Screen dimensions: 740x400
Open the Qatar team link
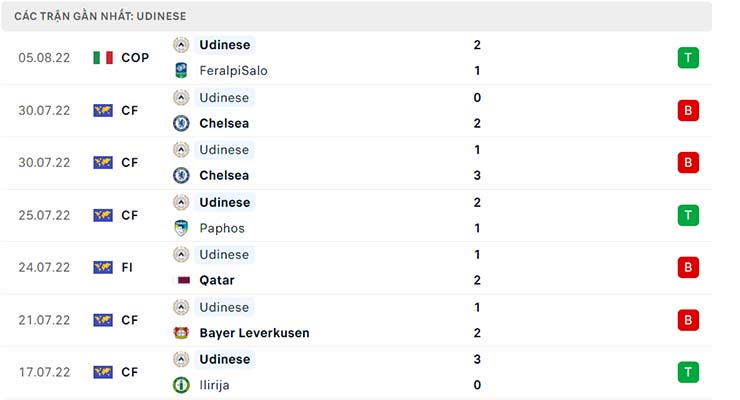pos(217,281)
